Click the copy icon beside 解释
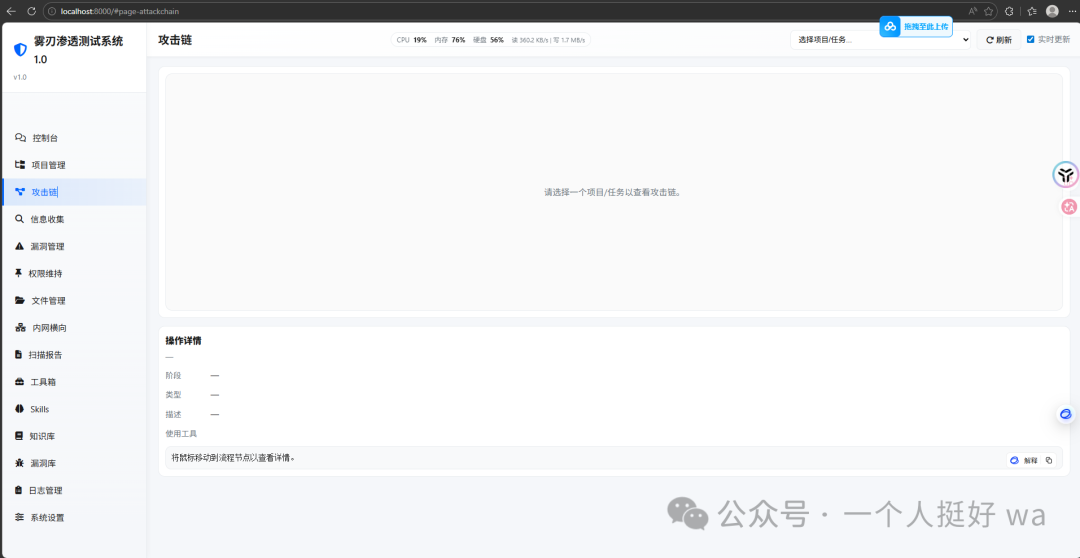Viewport: 1080px width, 558px height. [x=1049, y=460]
